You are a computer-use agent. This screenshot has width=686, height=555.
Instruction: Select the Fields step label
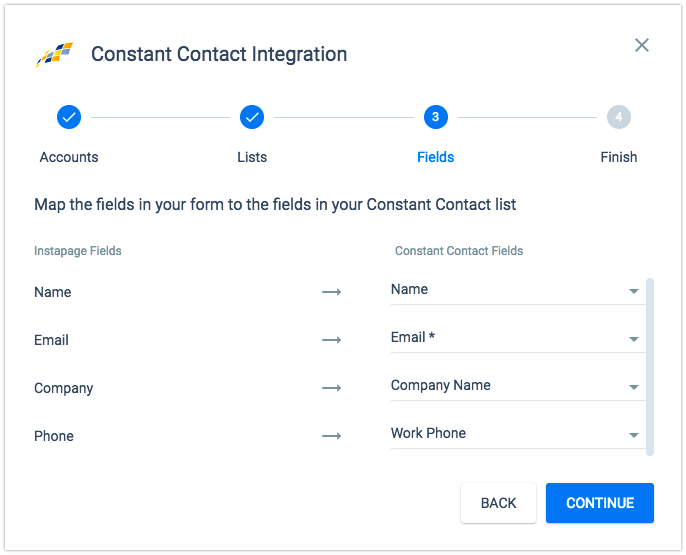(436, 157)
